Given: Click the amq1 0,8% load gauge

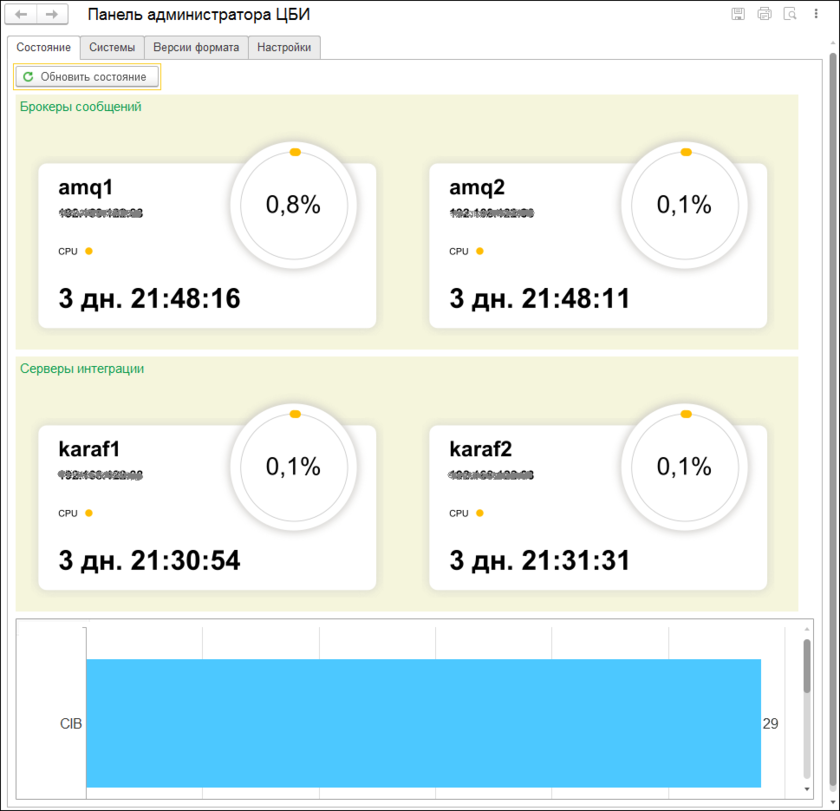Looking at the screenshot, I should pyautogui.click(x=293, y=205).
